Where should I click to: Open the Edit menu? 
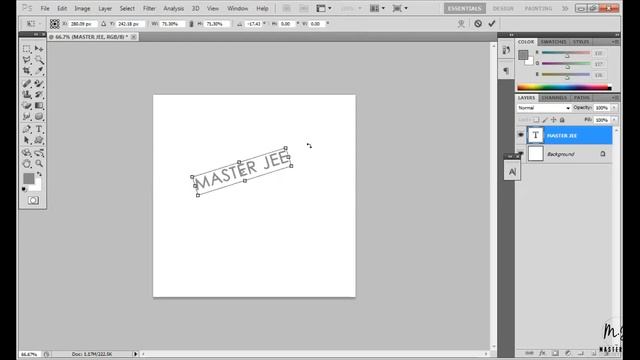click(62, 9)
